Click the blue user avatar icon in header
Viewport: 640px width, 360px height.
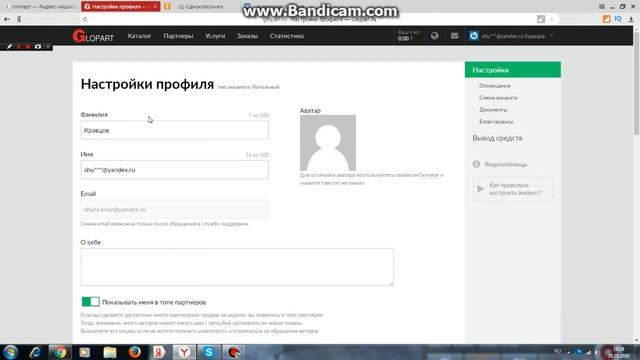pyautogui.click(x=473, y=36)
